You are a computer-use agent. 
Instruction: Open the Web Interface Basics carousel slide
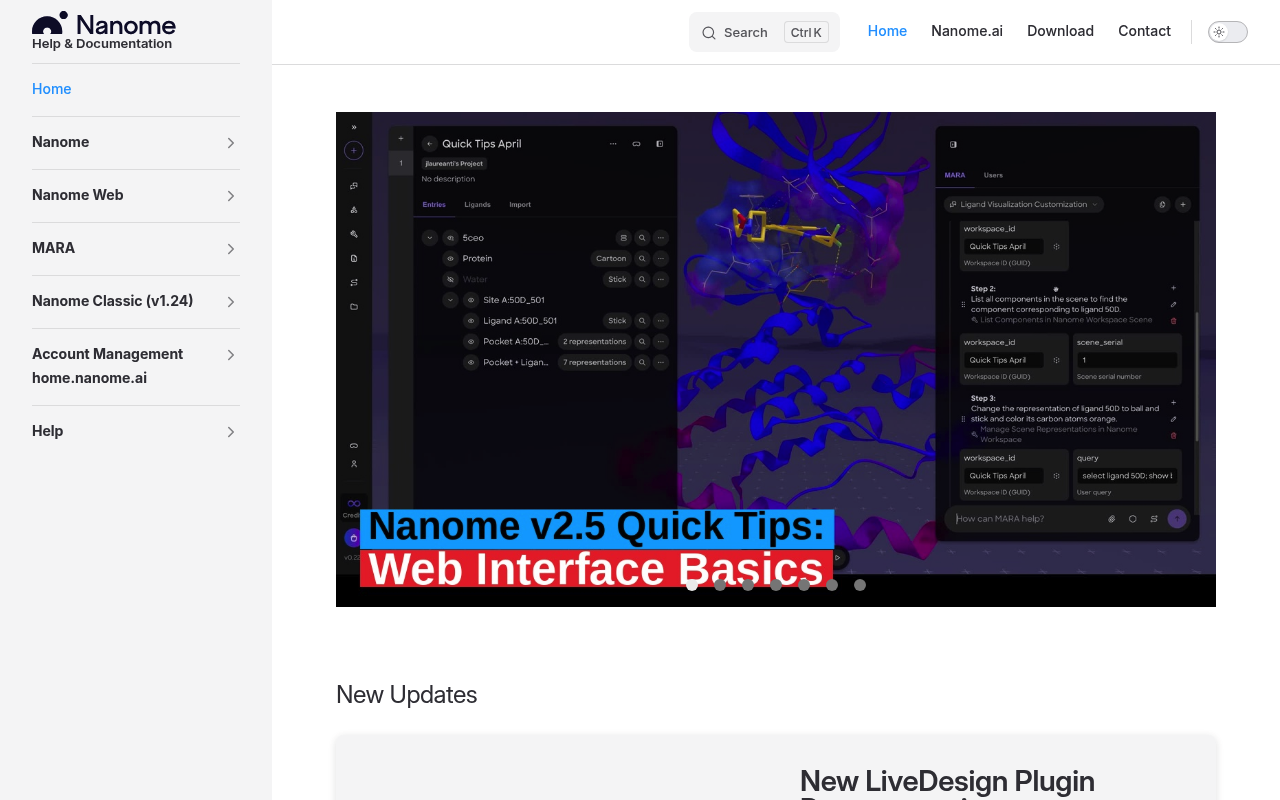pyautogui.click(x=776, y=359)
